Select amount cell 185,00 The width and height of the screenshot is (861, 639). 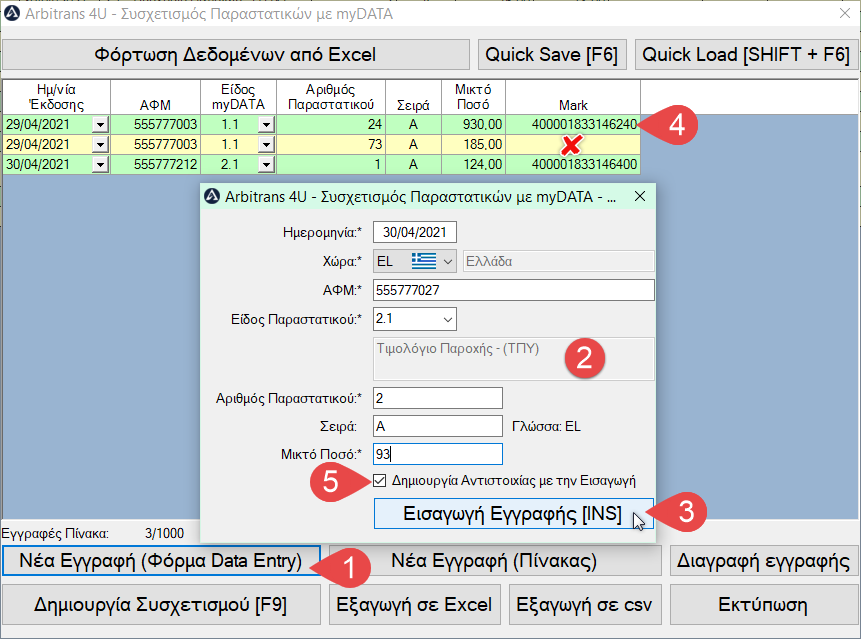point(473,144)
